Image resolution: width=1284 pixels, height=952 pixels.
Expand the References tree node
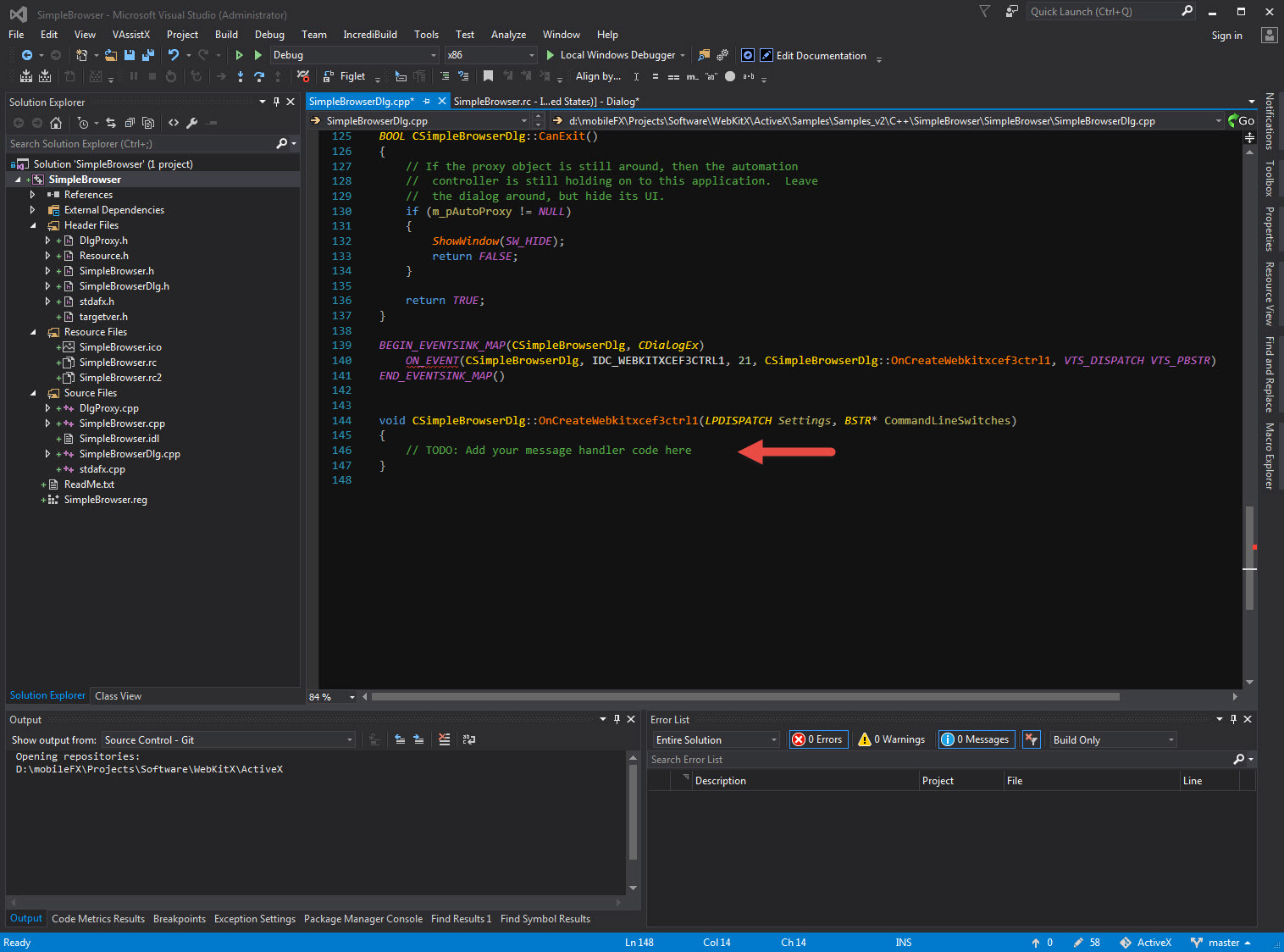point(32,195)
